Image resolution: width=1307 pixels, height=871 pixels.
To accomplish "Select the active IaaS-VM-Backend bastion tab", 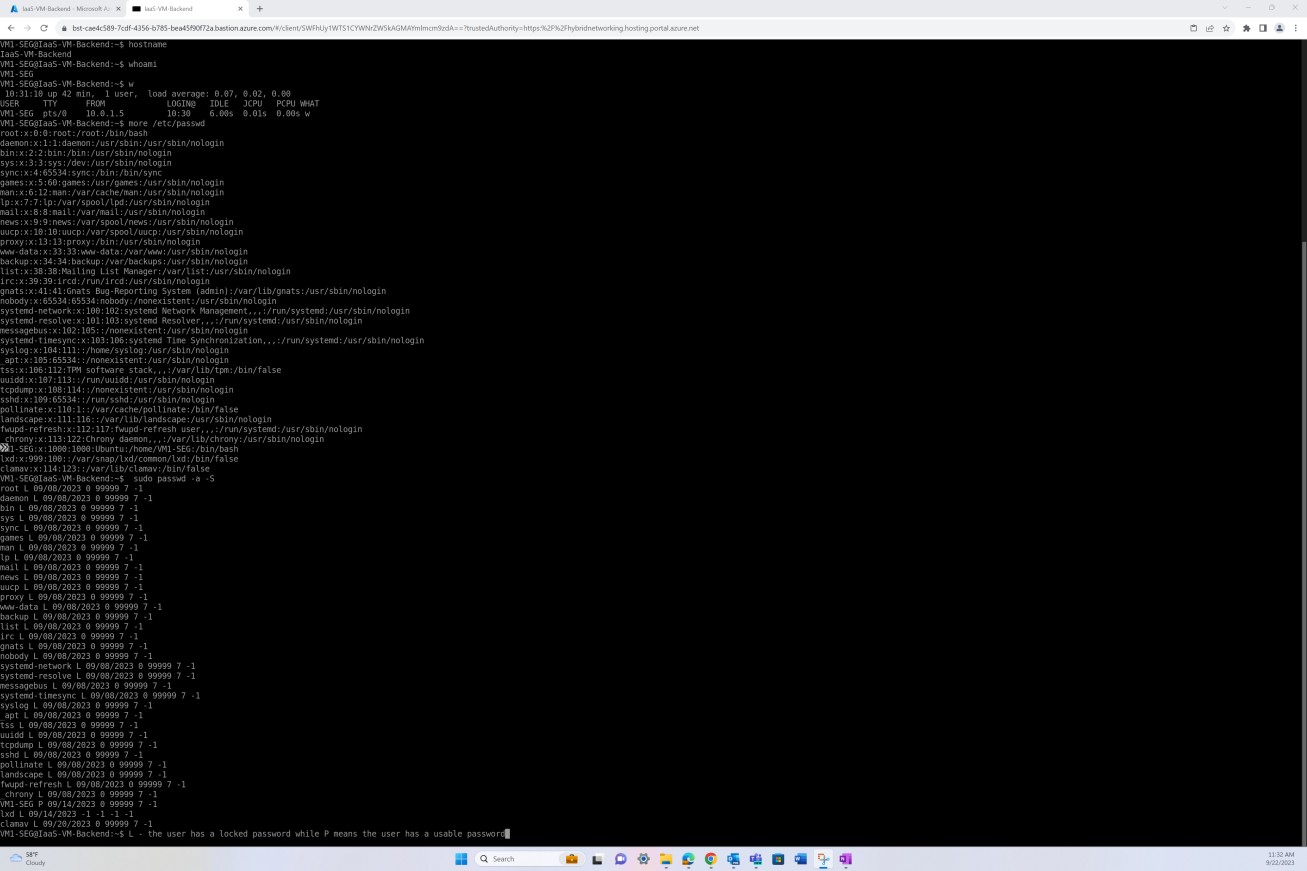I will 180,8.
